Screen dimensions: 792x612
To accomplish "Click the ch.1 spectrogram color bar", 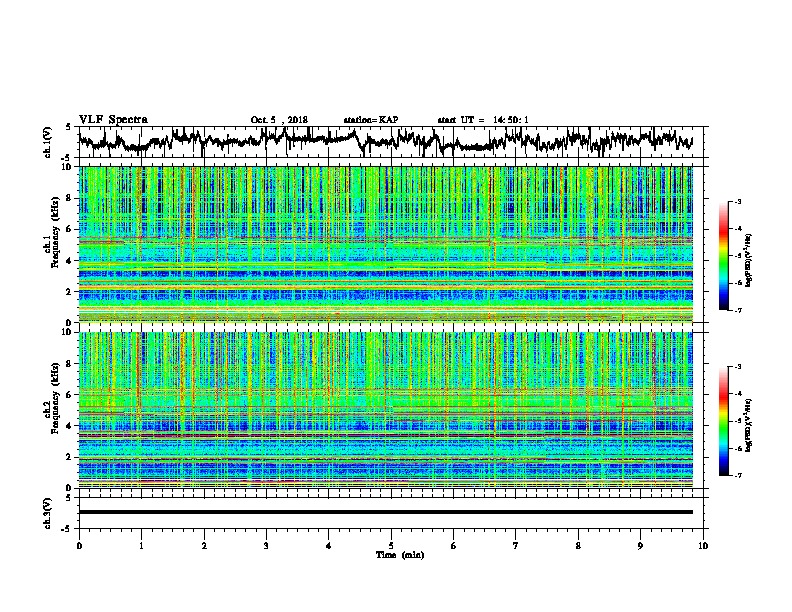I will coord(724,256).
